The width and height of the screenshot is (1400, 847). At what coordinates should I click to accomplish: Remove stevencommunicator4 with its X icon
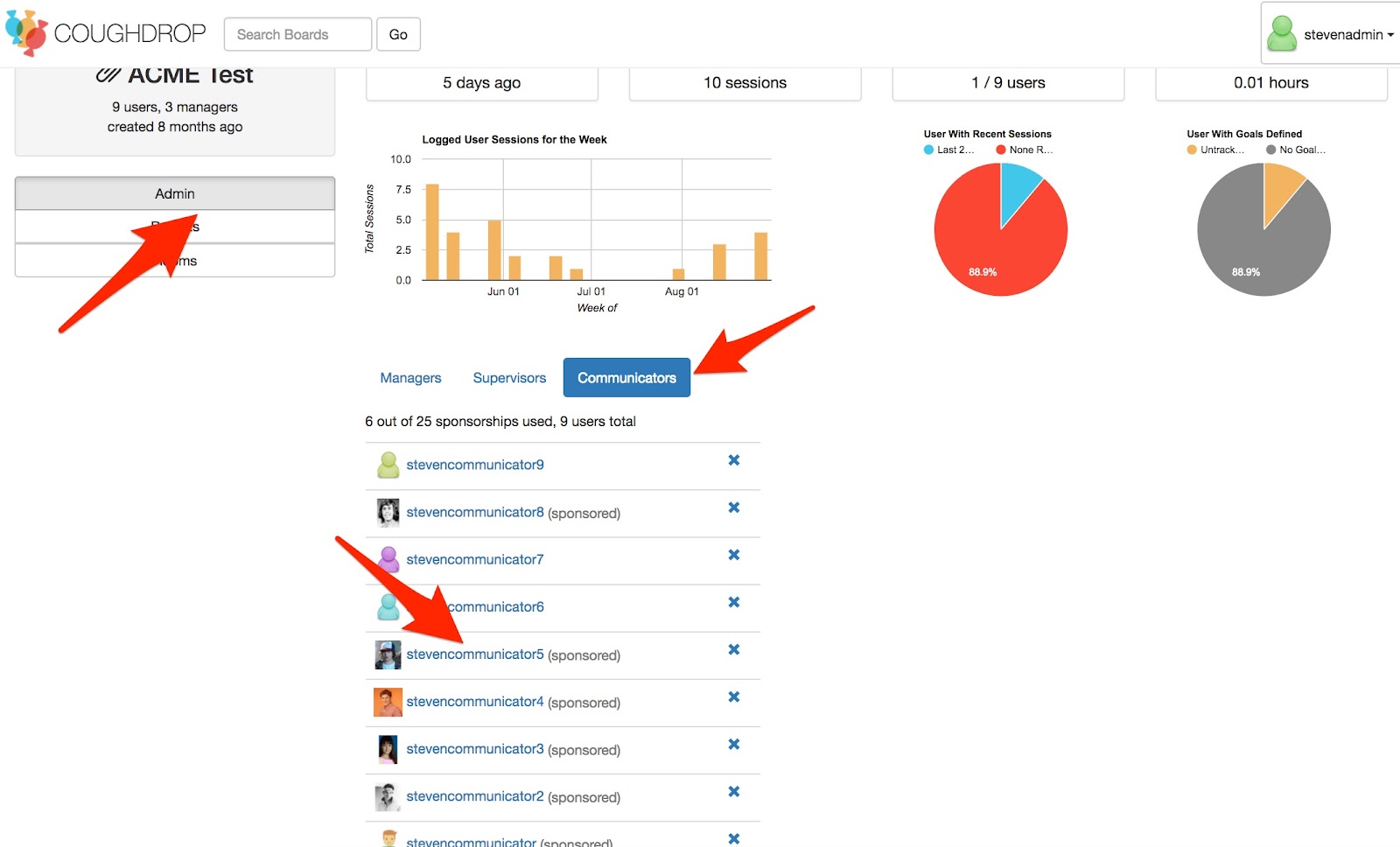pos(734,696)
